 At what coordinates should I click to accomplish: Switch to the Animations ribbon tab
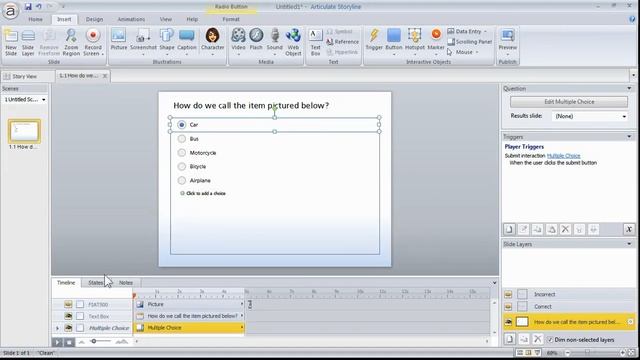131,19
